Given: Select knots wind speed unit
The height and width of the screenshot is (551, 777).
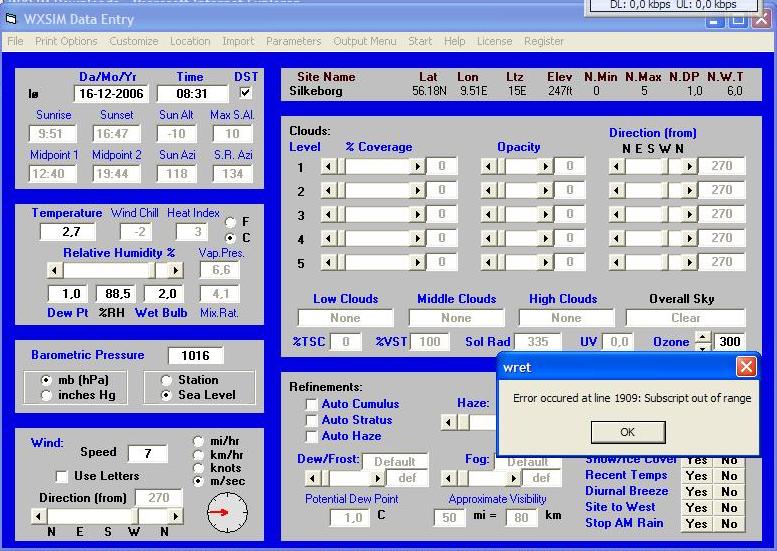Looking at the screenshot, I should click(198, 468).
